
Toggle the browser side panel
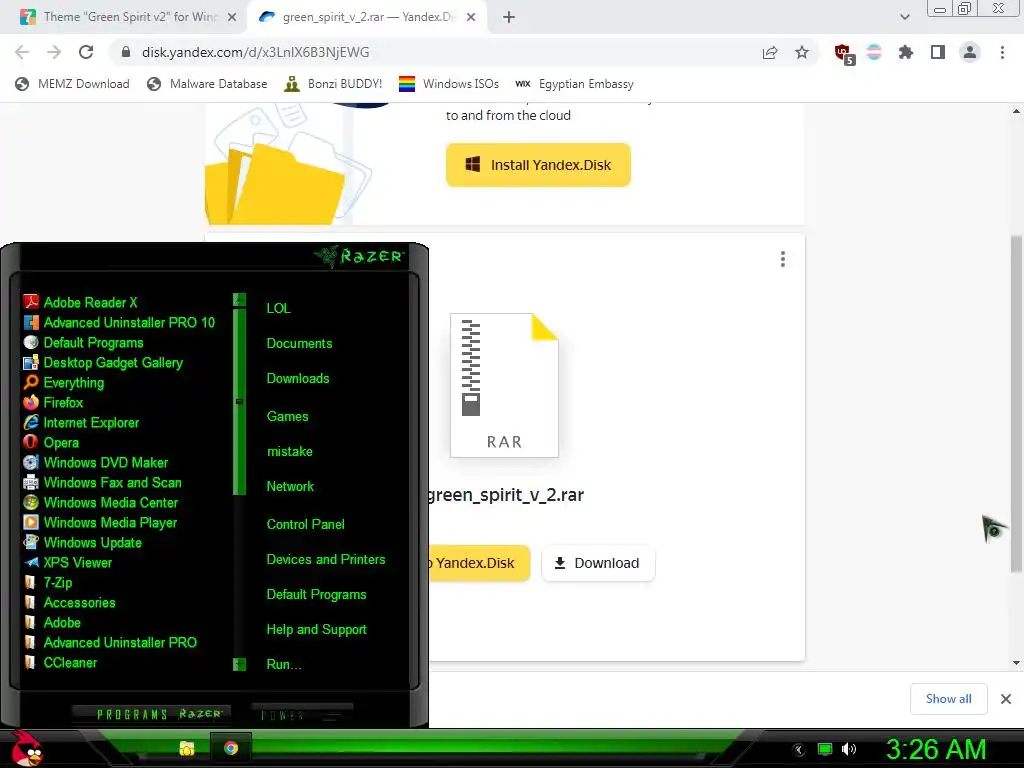[x=938, y=52]
